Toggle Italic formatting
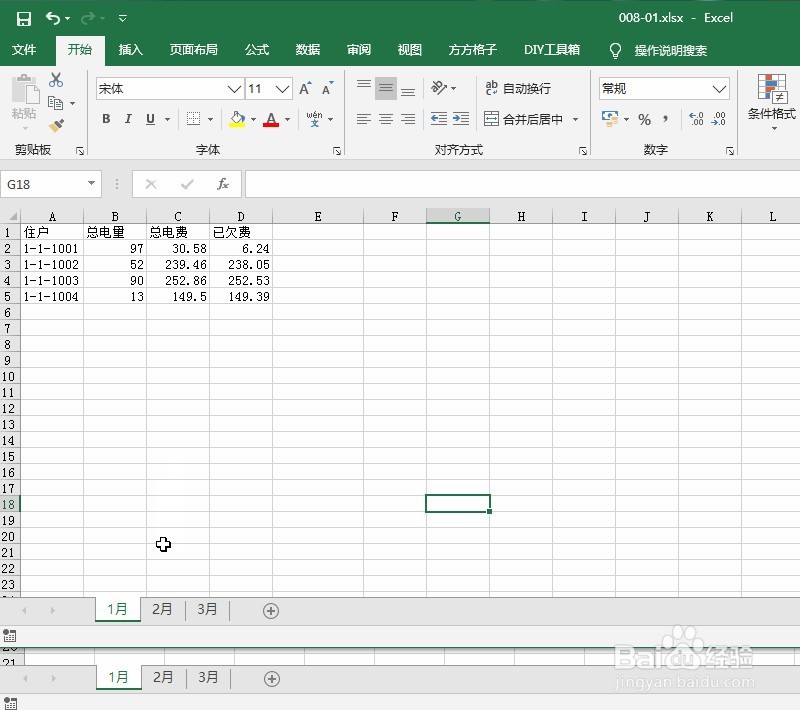Screen dimensions: 800x710 click(128, 119)
